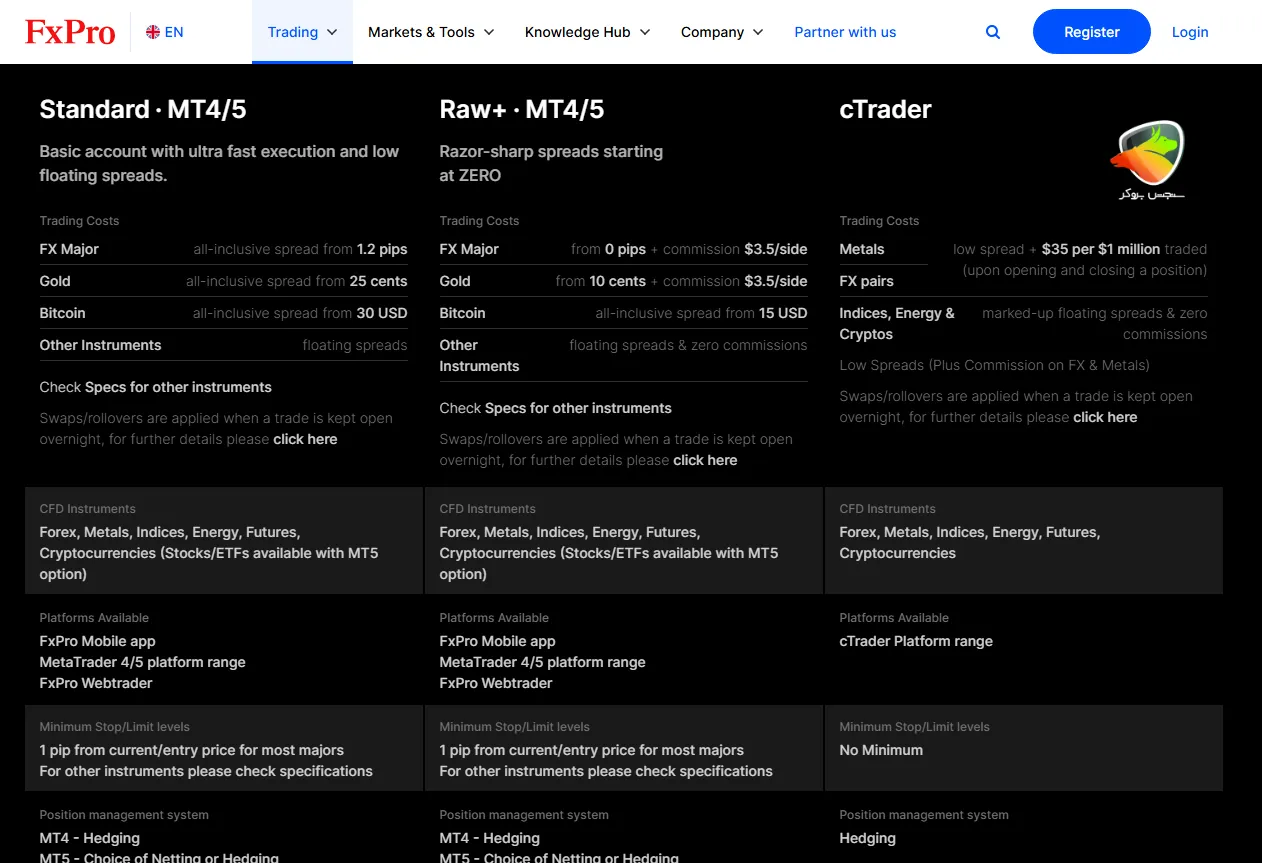1262x863 pixels.
Task: Click the search magnifier icon
Action: point(993,32)
